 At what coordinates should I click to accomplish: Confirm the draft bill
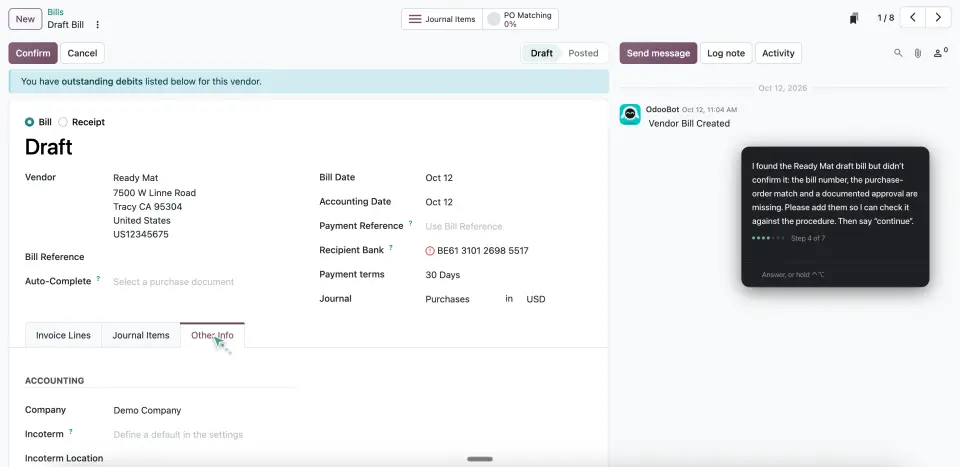pyautogui.click(x=33, y=53)
